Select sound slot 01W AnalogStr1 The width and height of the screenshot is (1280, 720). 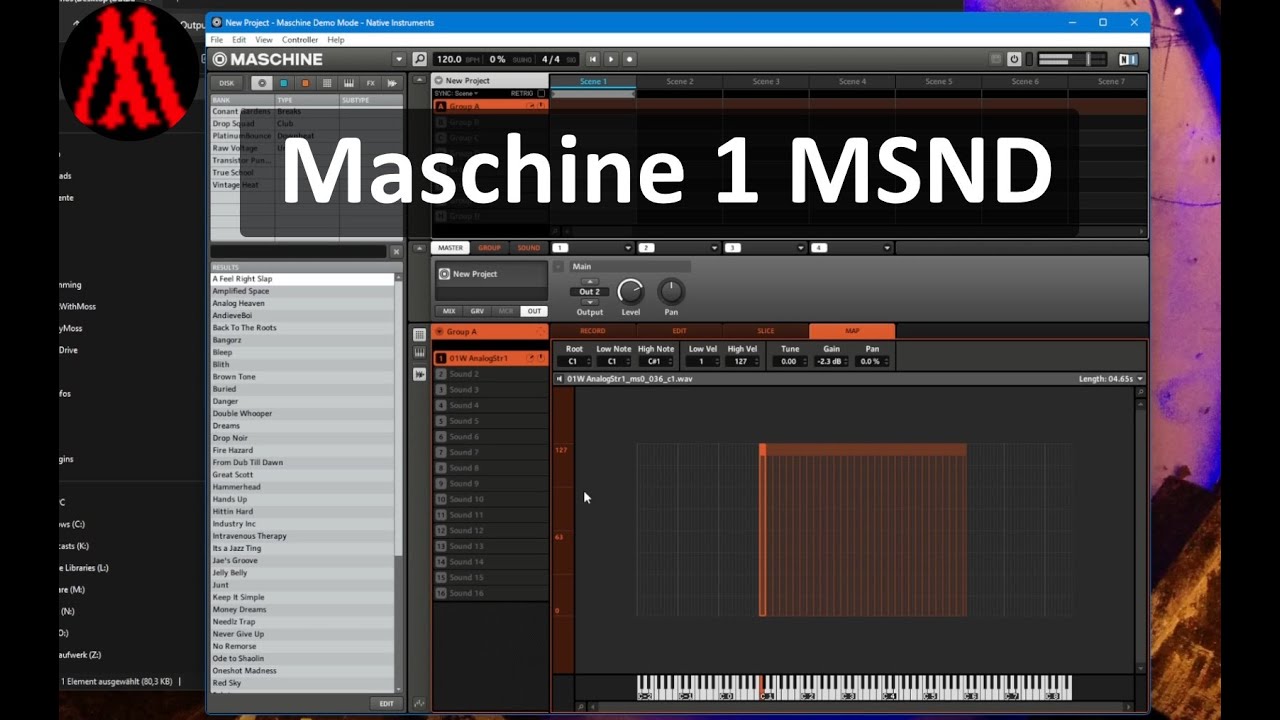[x=490, y=358]
